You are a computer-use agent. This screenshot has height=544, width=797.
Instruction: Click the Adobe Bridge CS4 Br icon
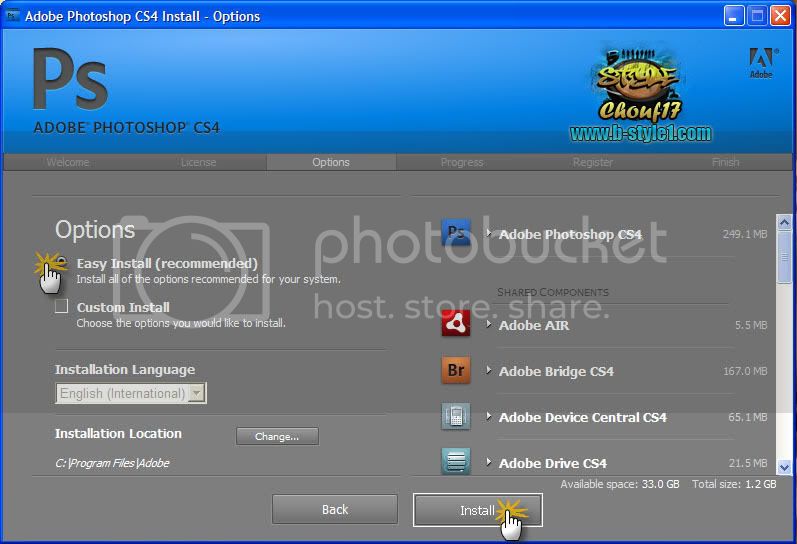click(456, 370)
